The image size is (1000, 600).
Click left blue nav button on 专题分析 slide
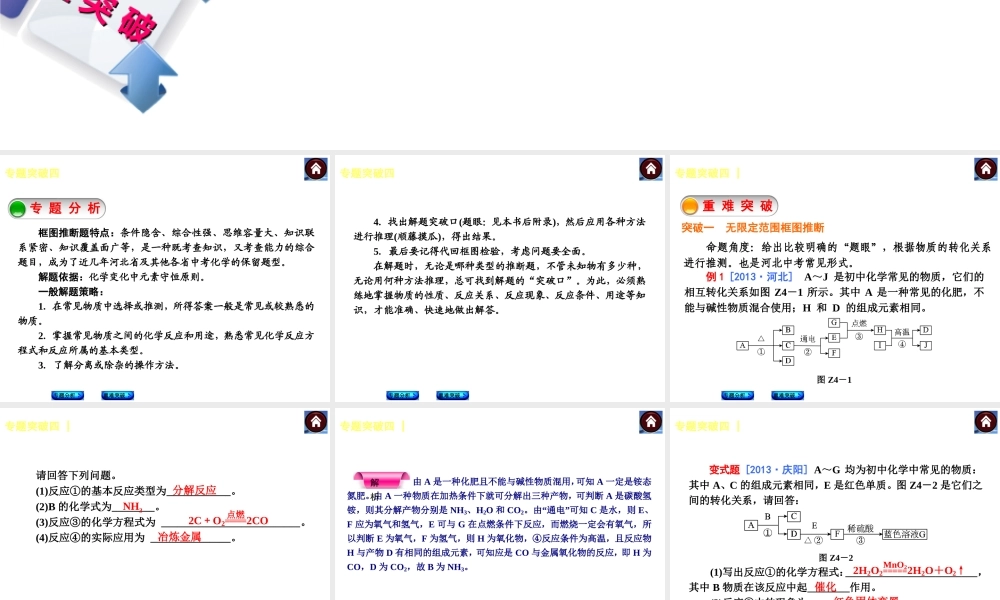pyautogui.click(x=68, y=395)
